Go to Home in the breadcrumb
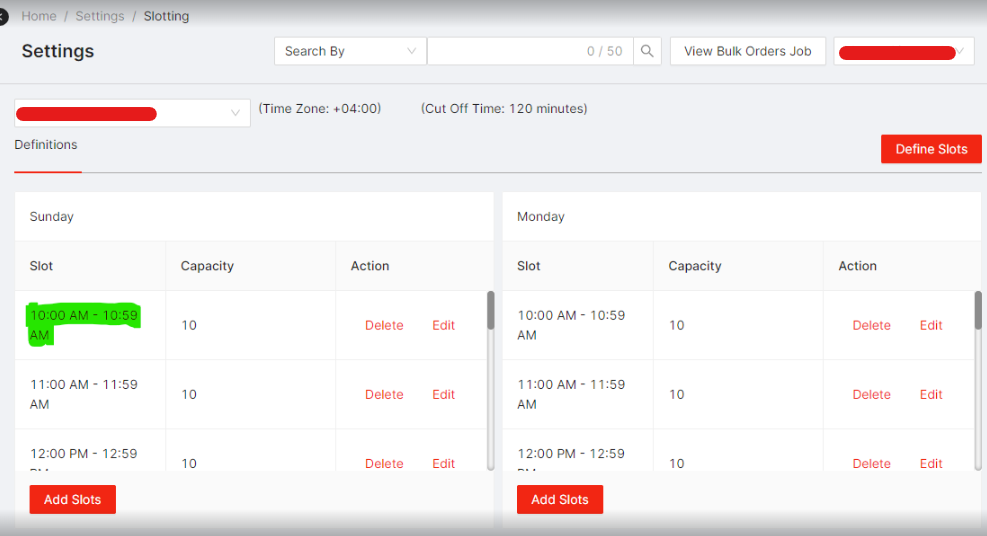Viewport: 987px width, 536px height. click(x=39, y=16)
